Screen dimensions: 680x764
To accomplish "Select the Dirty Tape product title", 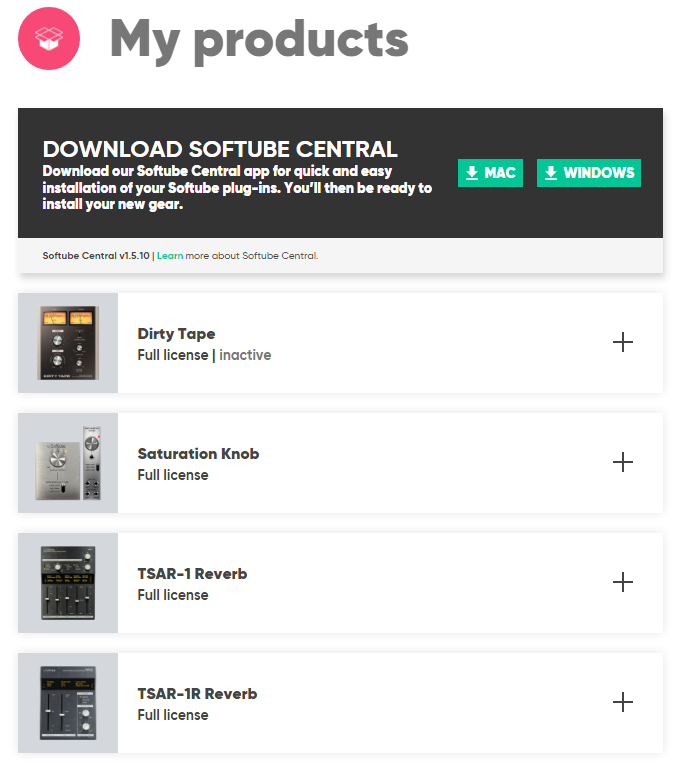I will click(176, 334).
